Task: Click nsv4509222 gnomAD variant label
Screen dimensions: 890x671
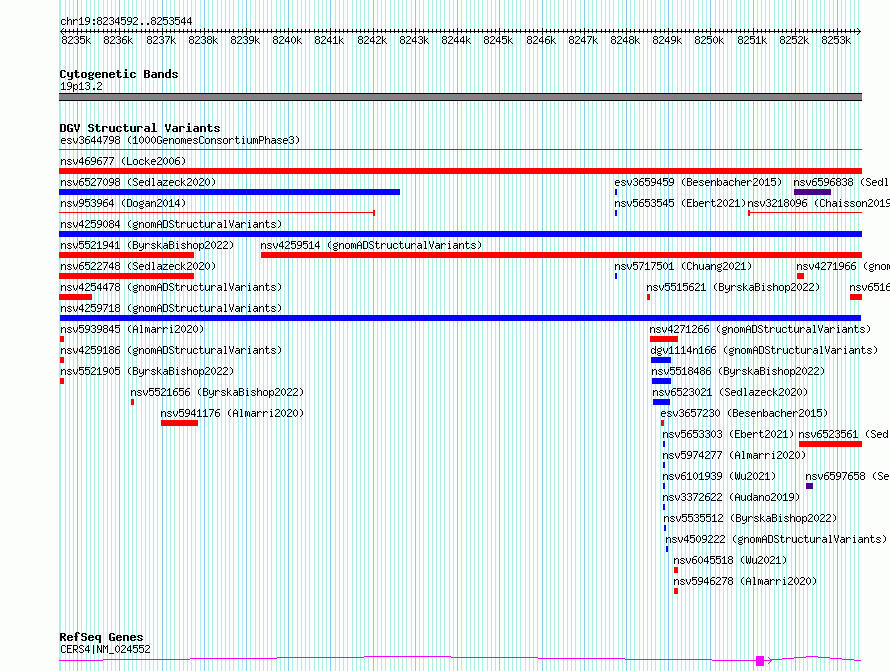Action: click(x=776, y=539)
